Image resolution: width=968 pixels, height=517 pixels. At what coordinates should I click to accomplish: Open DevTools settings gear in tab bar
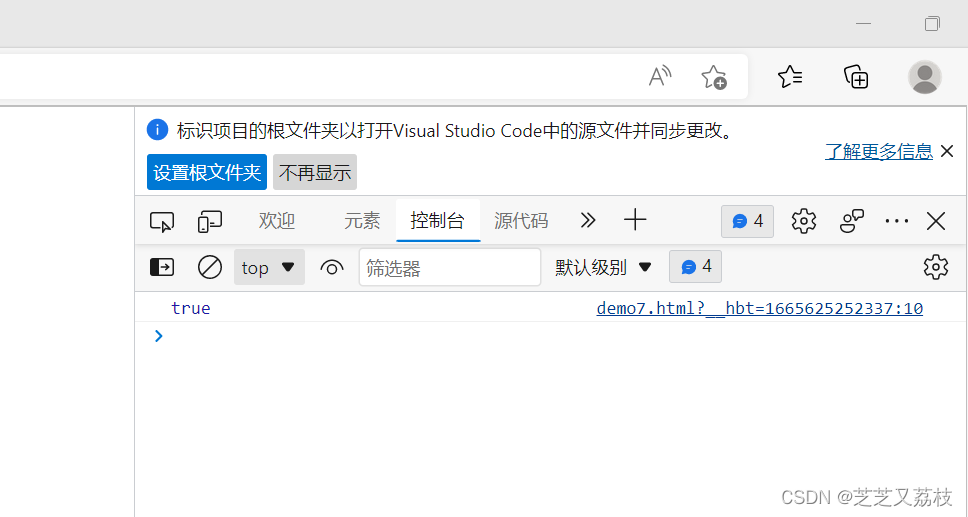[x=803, y=221]
